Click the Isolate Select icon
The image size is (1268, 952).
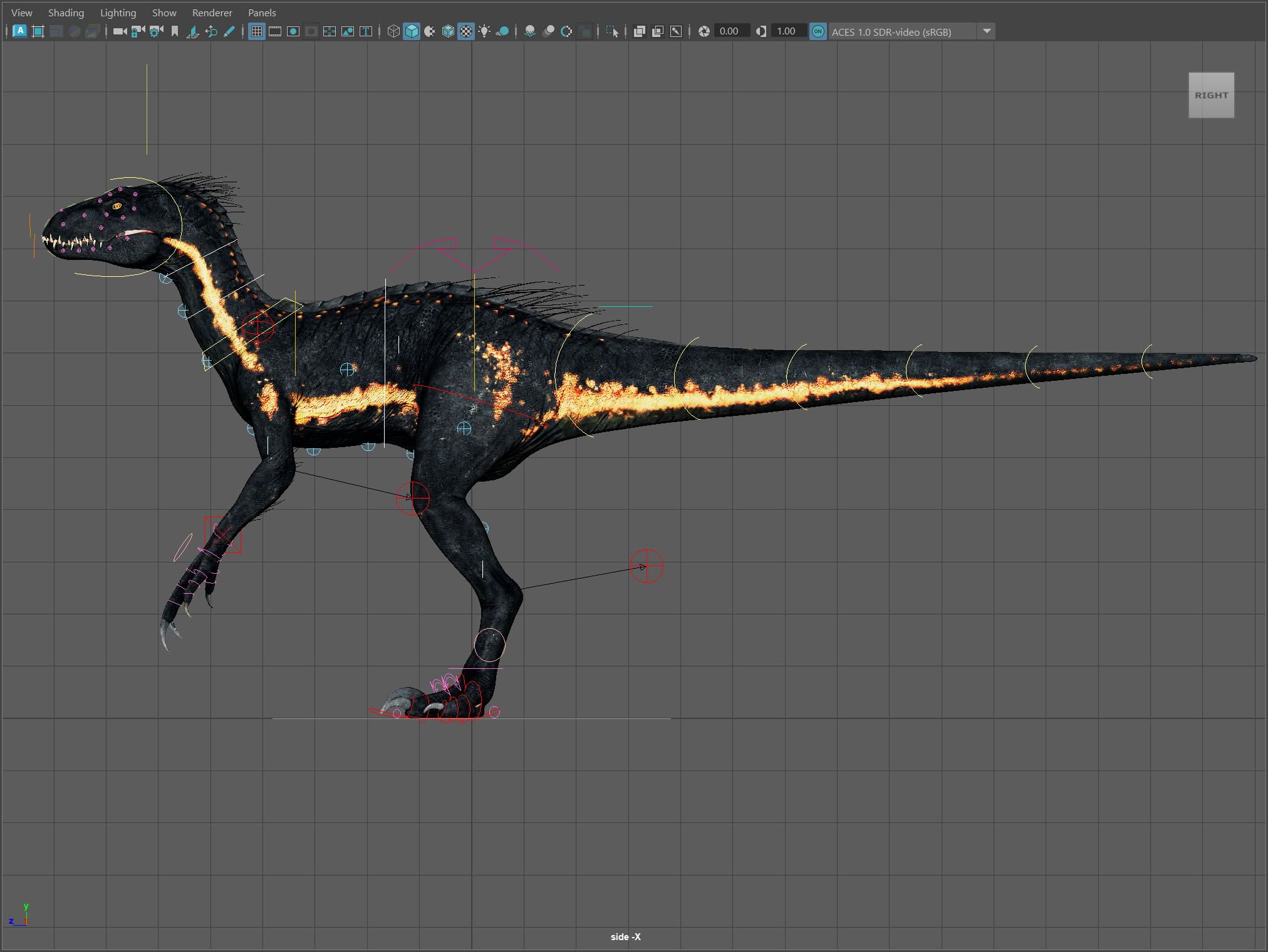pyautogui.click(x=613, y=31)
